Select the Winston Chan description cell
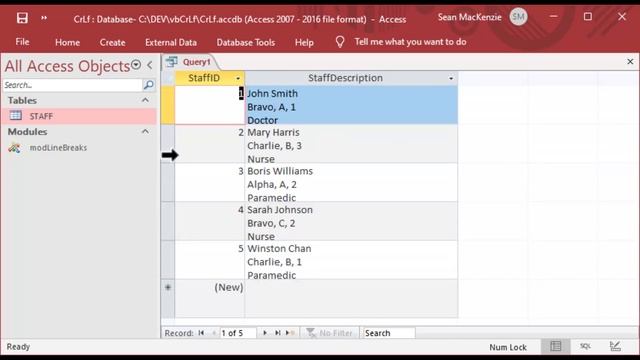The width and height of the screenshot is (640, 360). point(351,260)
